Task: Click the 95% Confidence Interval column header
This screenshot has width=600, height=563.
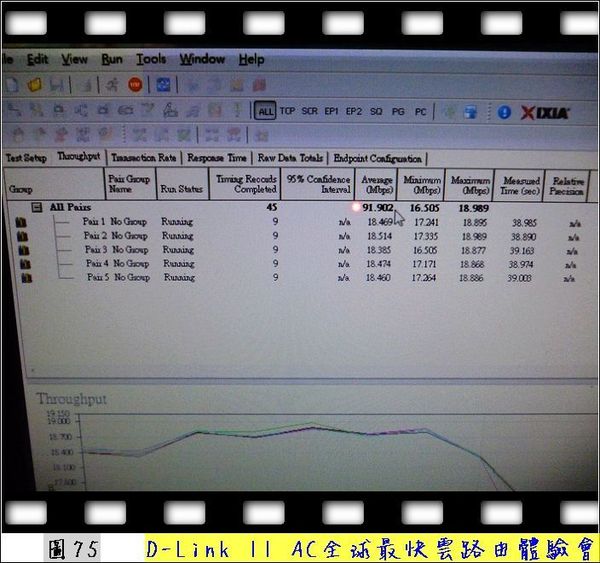Action: pos(318,184)
